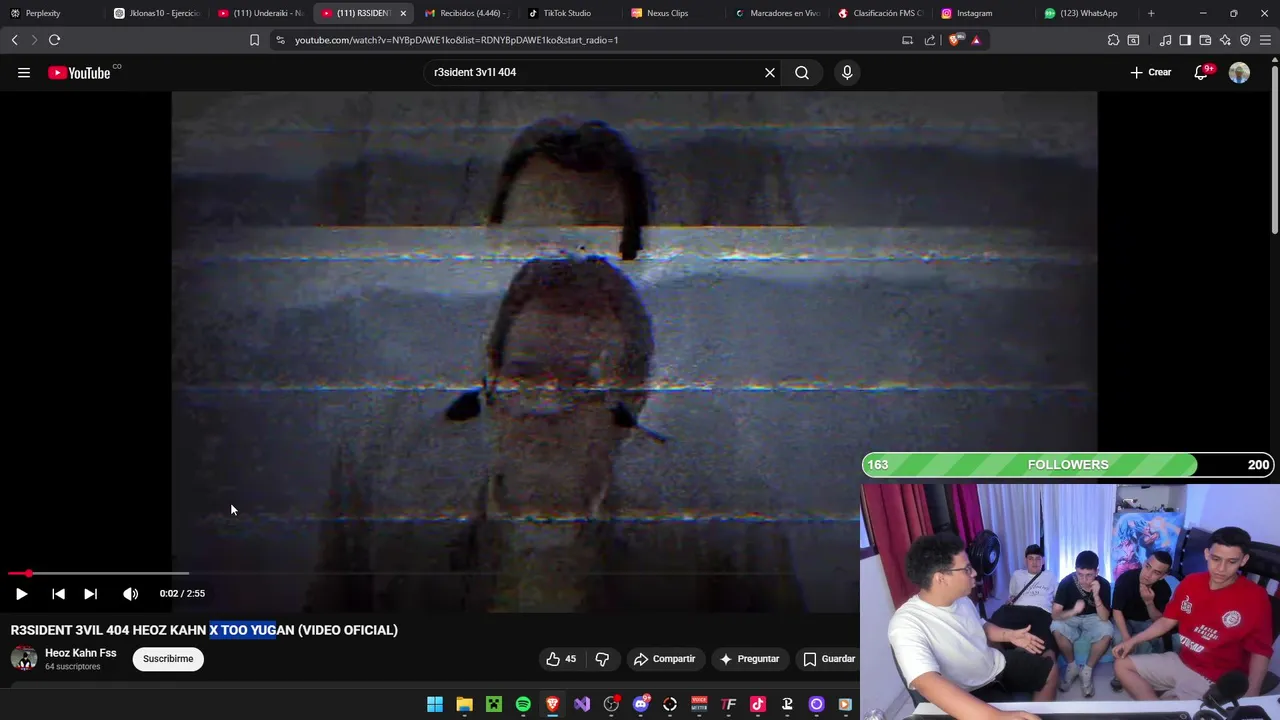Open the YouTube guide hamburger menu
The height and width of the screenshot is (720, 1280).
(x=24, y=72)
